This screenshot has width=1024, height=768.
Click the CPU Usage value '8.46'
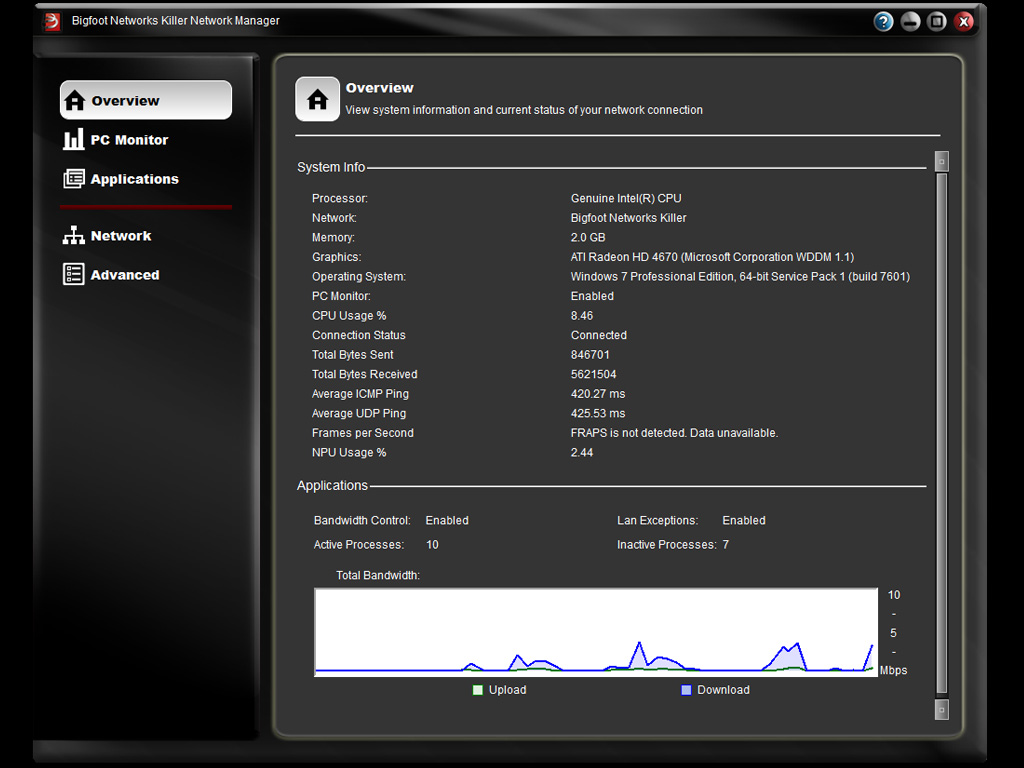pos(582,315)
